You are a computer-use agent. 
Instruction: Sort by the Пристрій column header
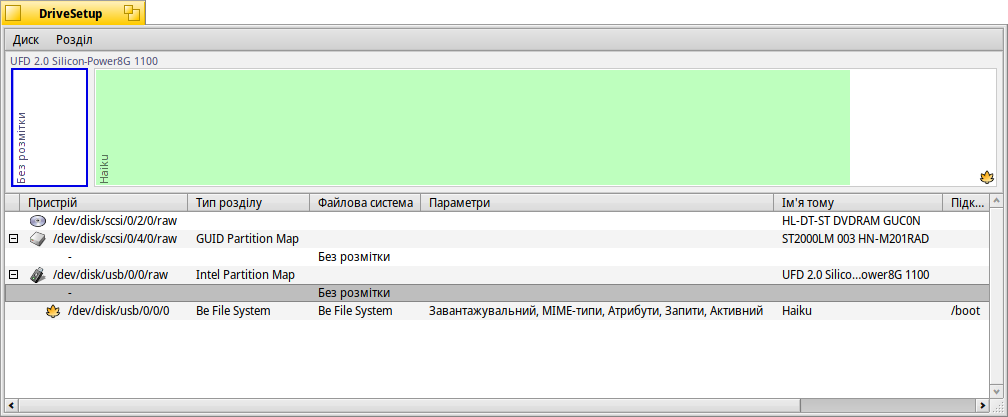[x=104, y=203]
